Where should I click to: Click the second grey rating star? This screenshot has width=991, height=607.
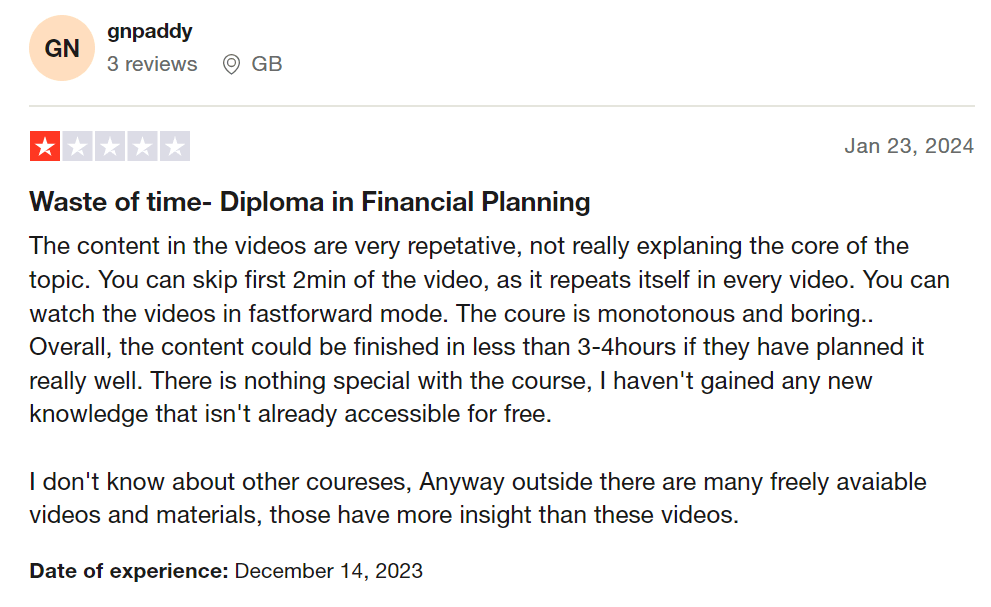point(77,147)
